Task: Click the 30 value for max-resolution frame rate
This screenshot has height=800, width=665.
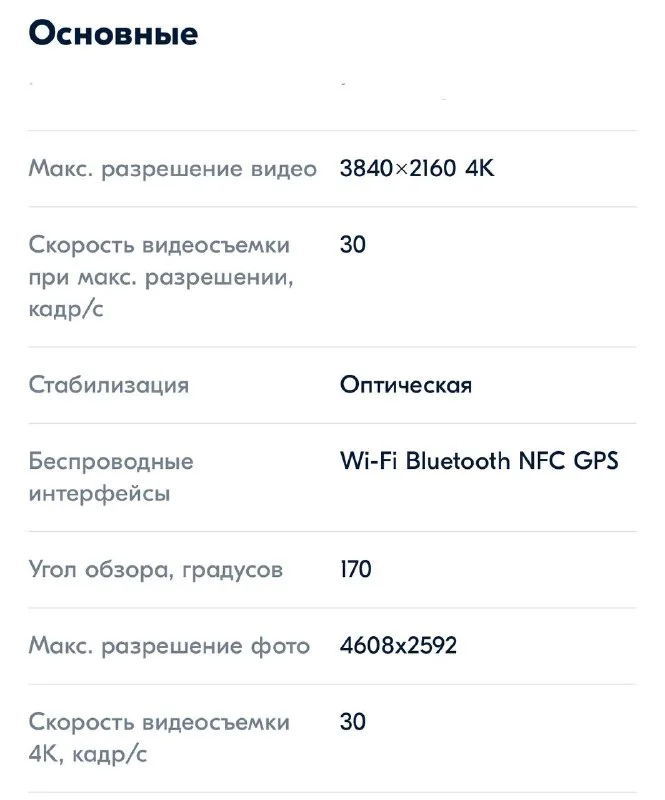Action: click(352, 245)
